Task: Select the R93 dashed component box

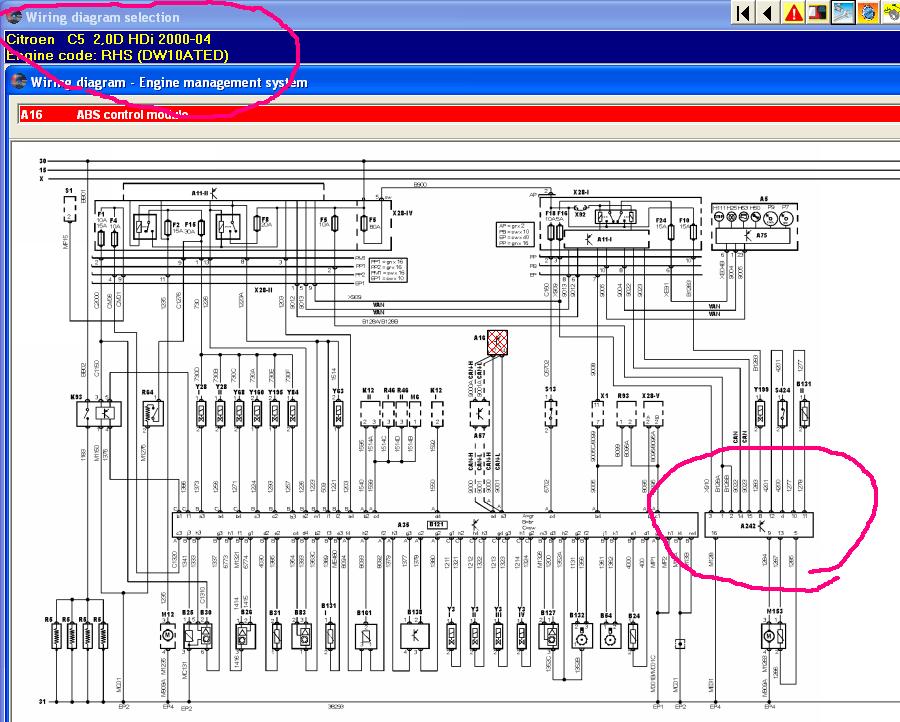Action: tap(626, 413)
